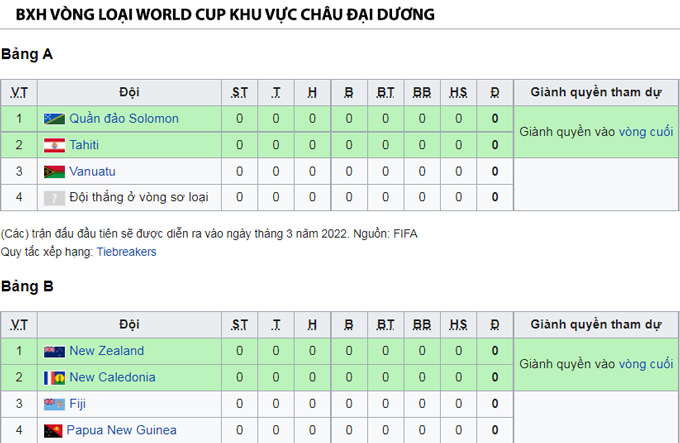Click the ST column header in Bảng A
The width and height of the screenshot is (680, 443).
(239, 92)
